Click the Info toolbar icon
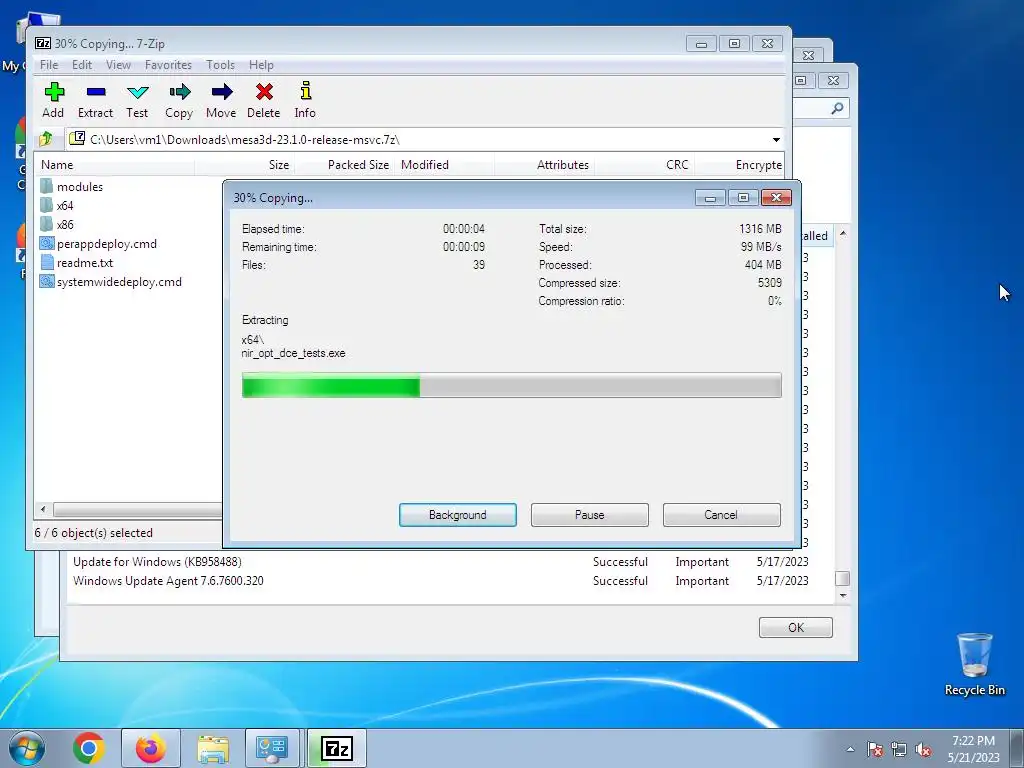Viewport: 1024px width, 768px height. [305, 91]
